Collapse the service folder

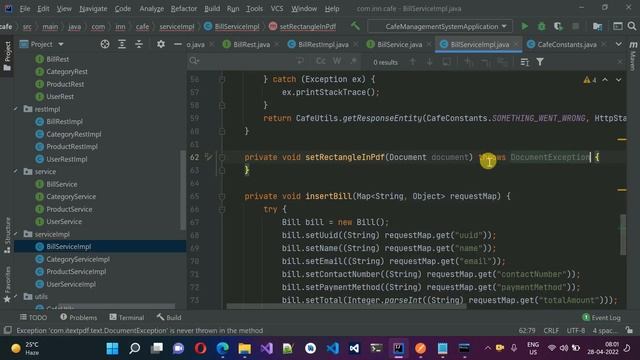click(16, 171)
